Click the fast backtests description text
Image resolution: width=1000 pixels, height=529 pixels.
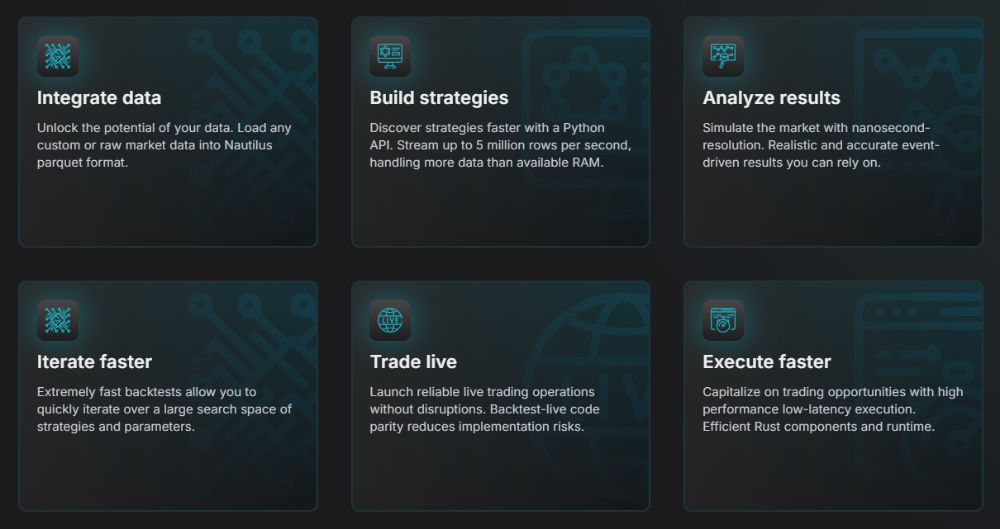pos(164,409)
